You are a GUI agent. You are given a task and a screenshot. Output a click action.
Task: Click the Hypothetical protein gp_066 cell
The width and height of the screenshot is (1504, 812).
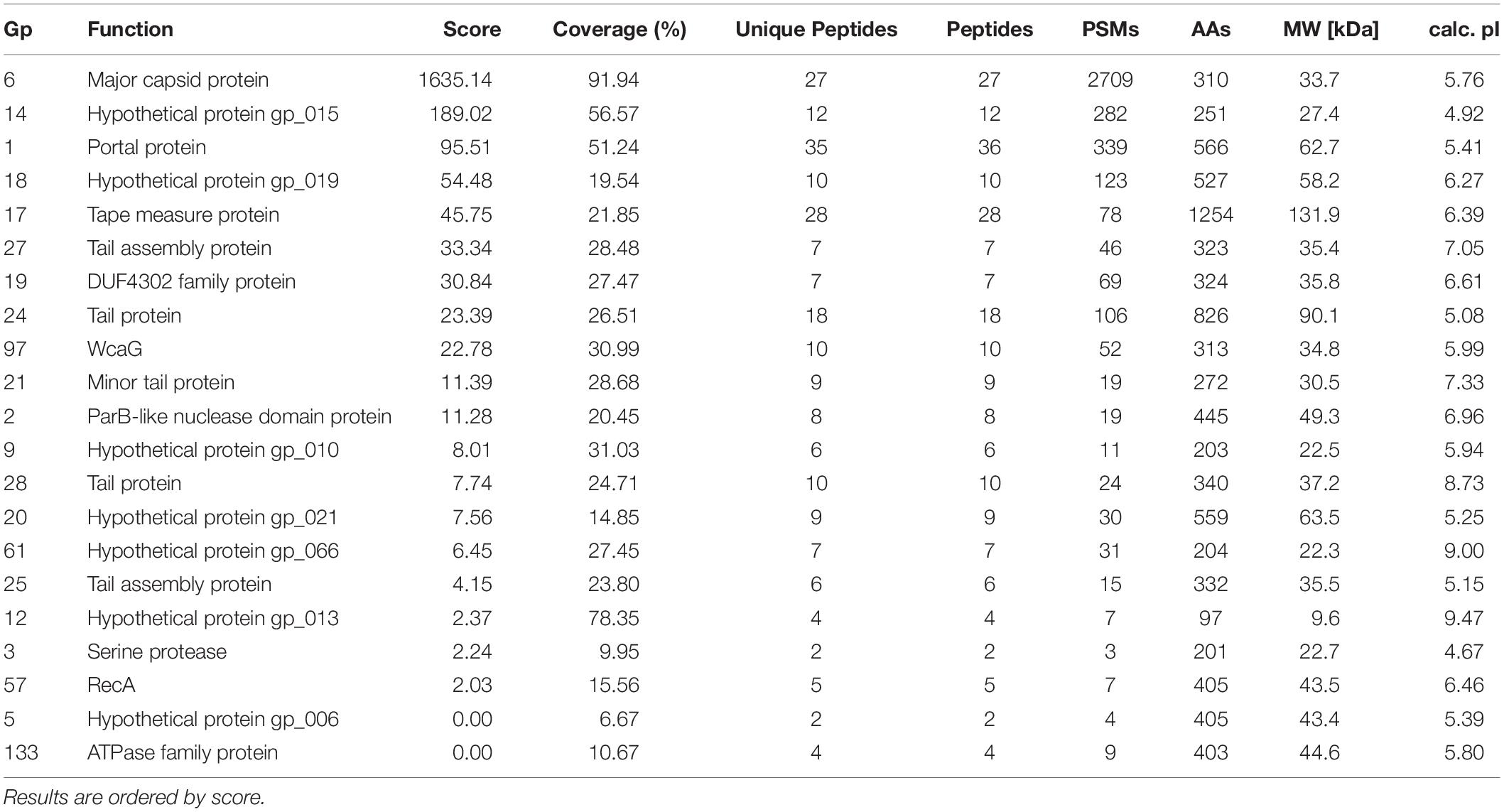coord(213,551)
